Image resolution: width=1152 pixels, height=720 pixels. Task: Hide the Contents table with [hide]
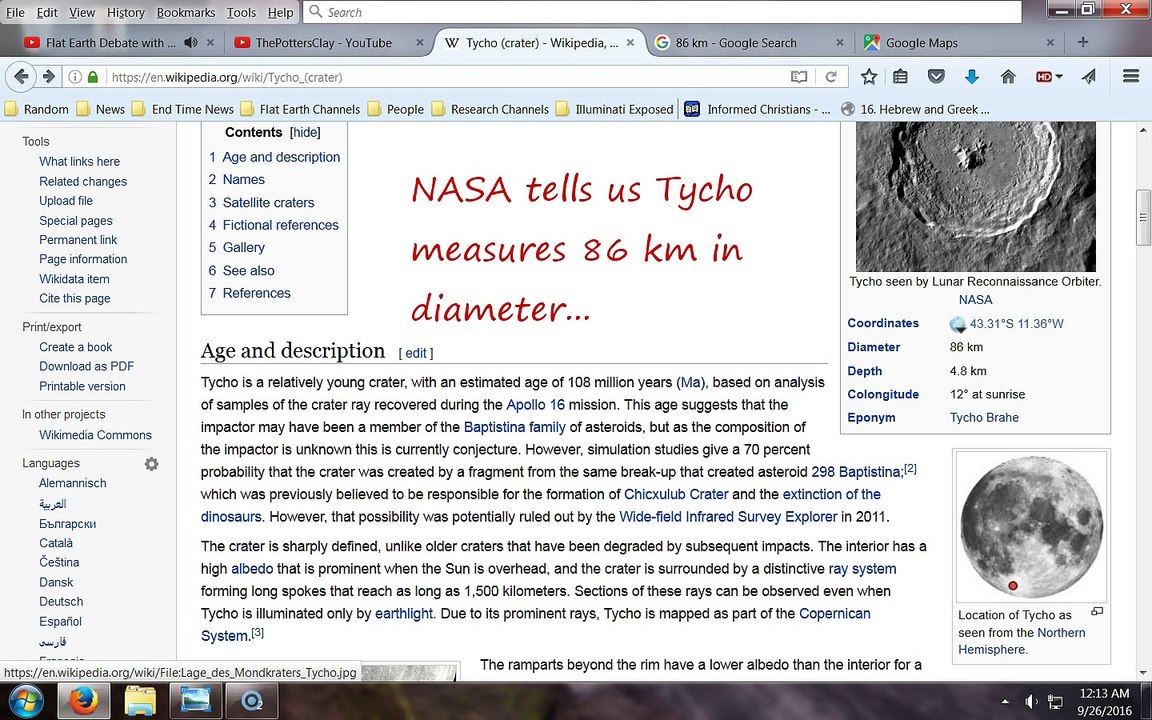click(x=305, y=132)
